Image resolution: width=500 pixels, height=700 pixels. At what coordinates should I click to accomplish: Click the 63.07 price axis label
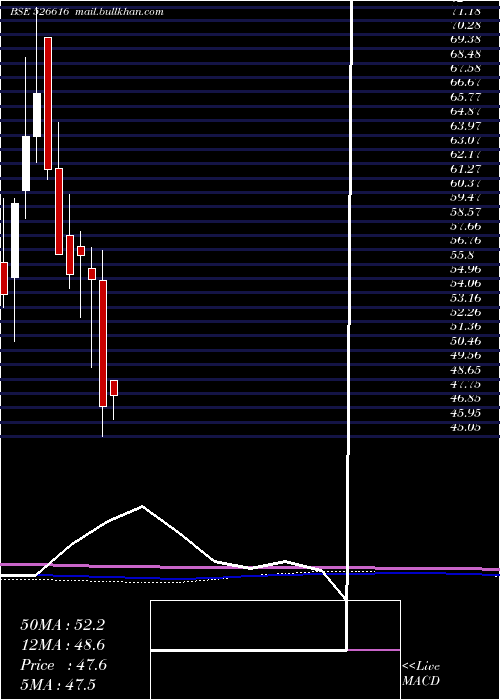pos(465,140)
